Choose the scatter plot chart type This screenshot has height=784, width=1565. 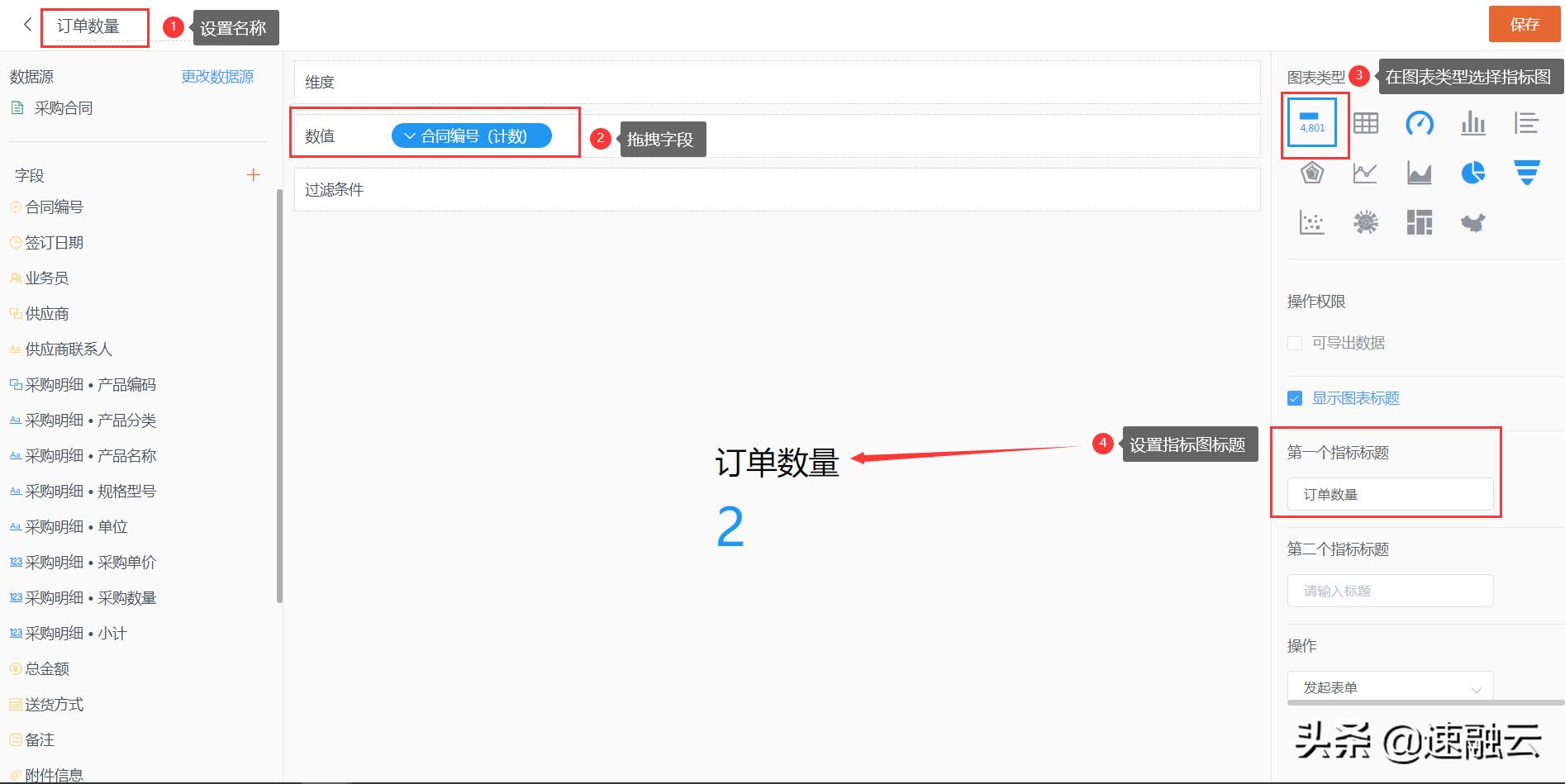(1312, 222)
